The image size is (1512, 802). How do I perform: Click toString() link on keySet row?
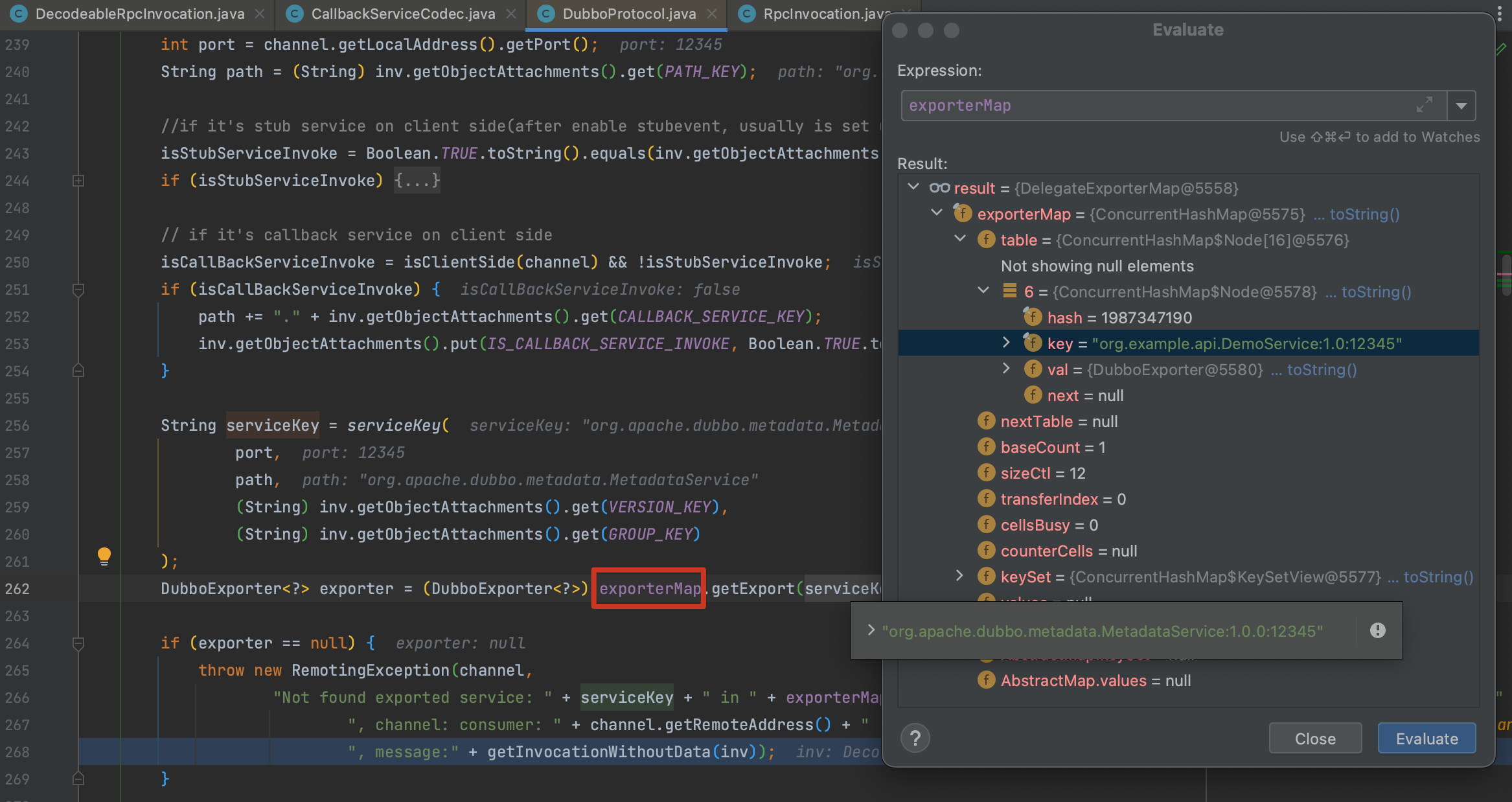click(x=1439, y=577)
